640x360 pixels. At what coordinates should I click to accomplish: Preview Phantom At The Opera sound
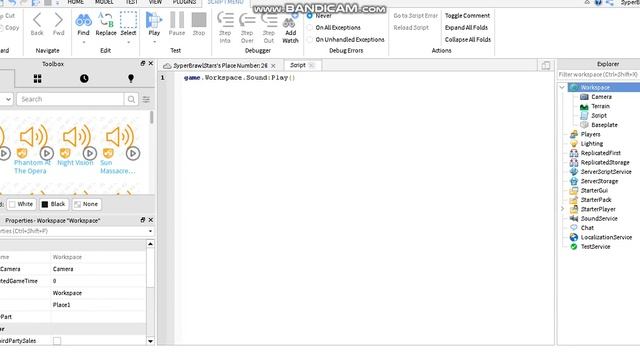(47, 153)
